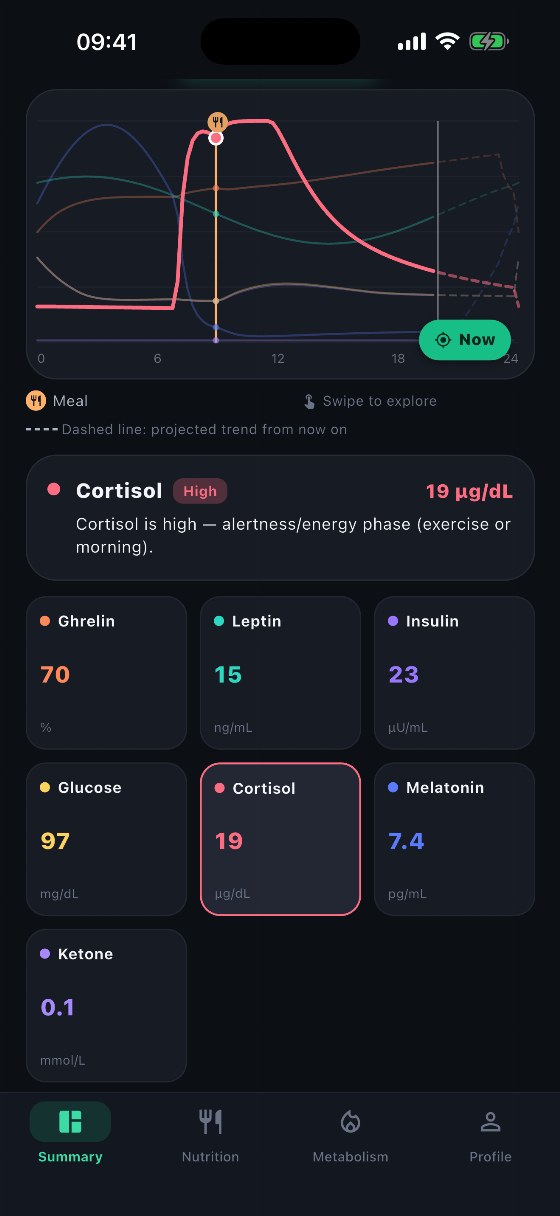Select the Insulin hormone card
This screenshot has width=560, height=1216.
[x=454, y=673]
